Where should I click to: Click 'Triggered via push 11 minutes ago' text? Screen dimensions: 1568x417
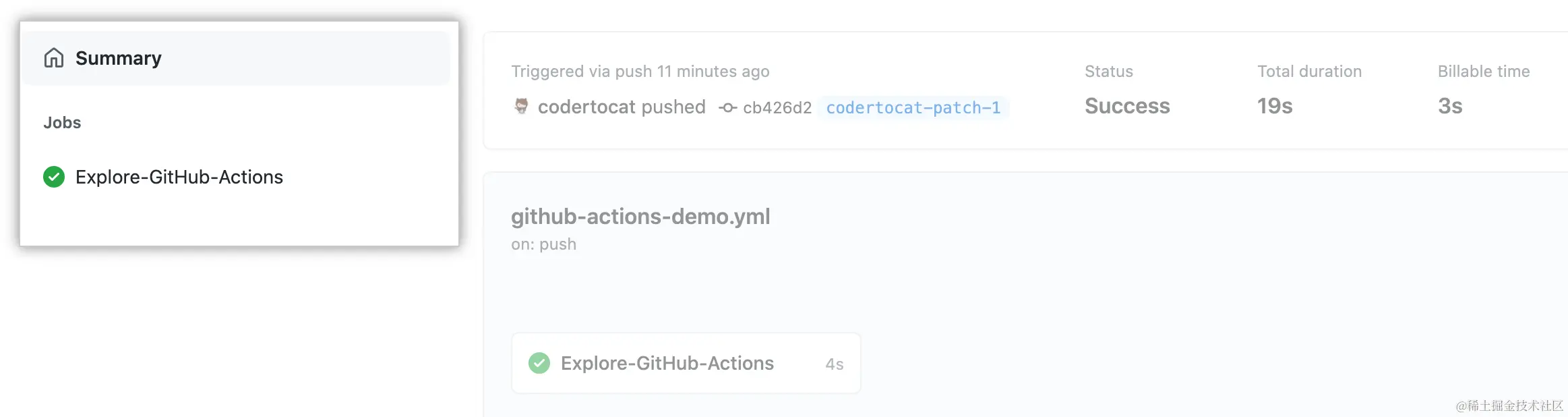[x=640, y=72]
